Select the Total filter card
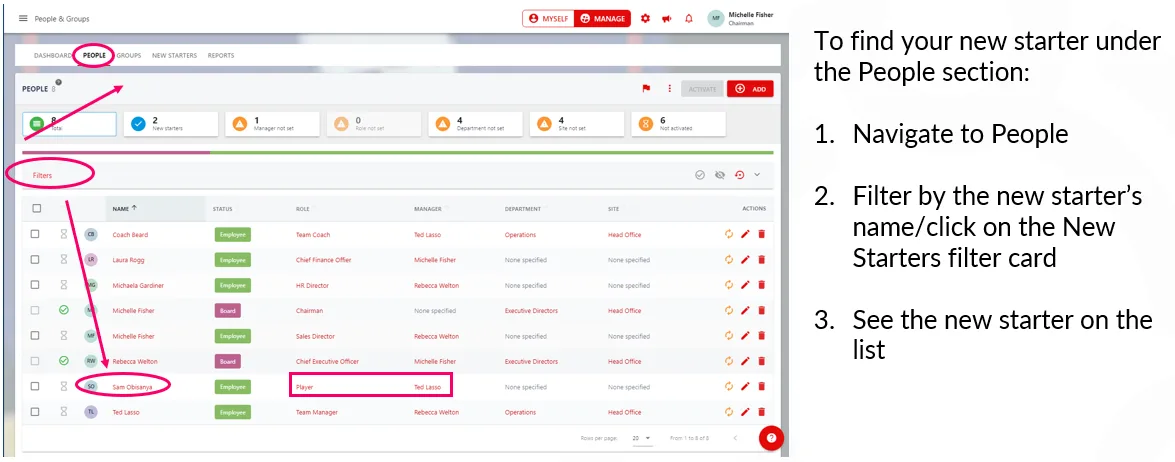Viewport: 1175px width, 462px height. [x=70, y=124]
